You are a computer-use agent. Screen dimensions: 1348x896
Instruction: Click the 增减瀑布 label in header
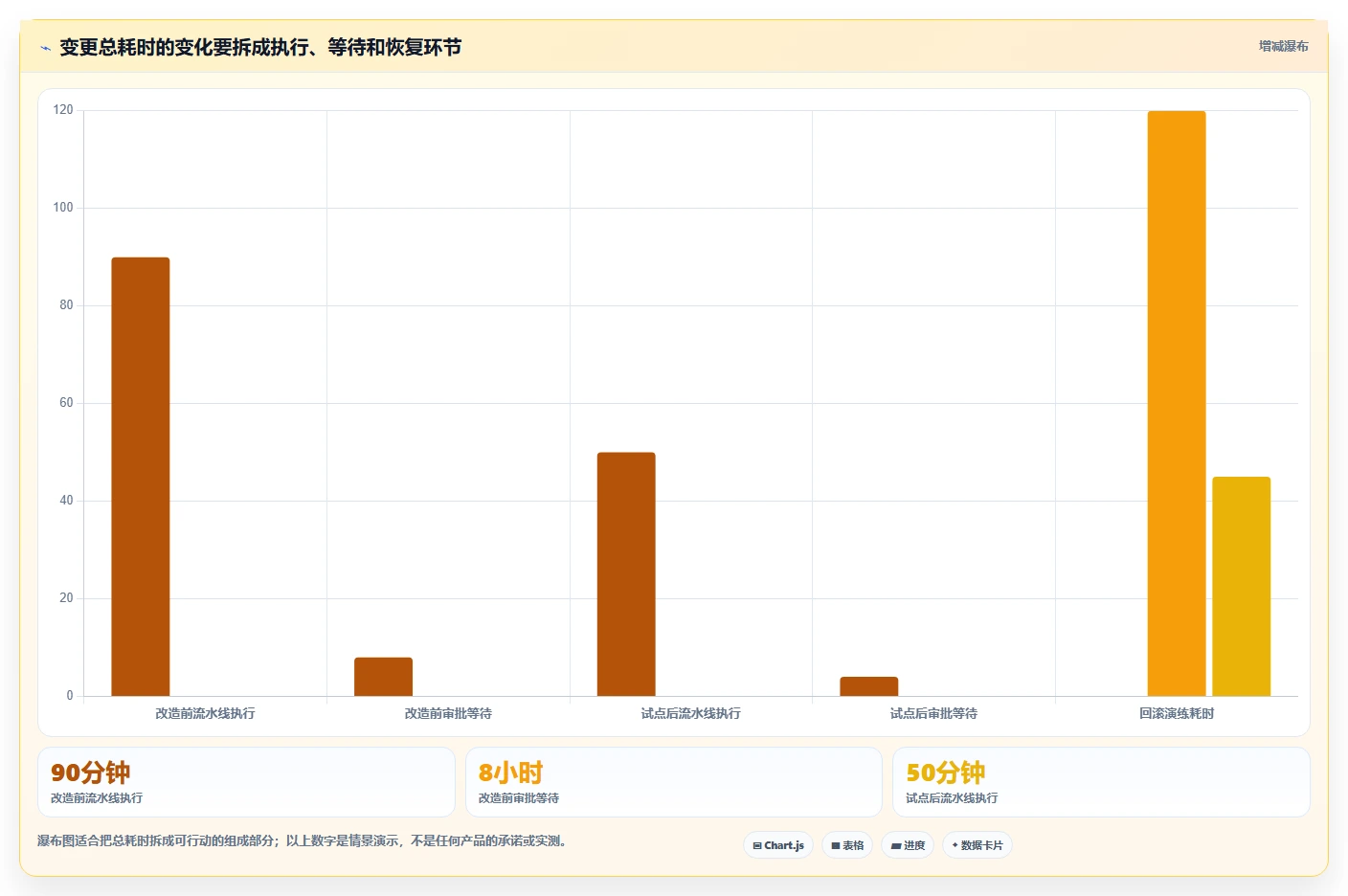point(1283,46)
